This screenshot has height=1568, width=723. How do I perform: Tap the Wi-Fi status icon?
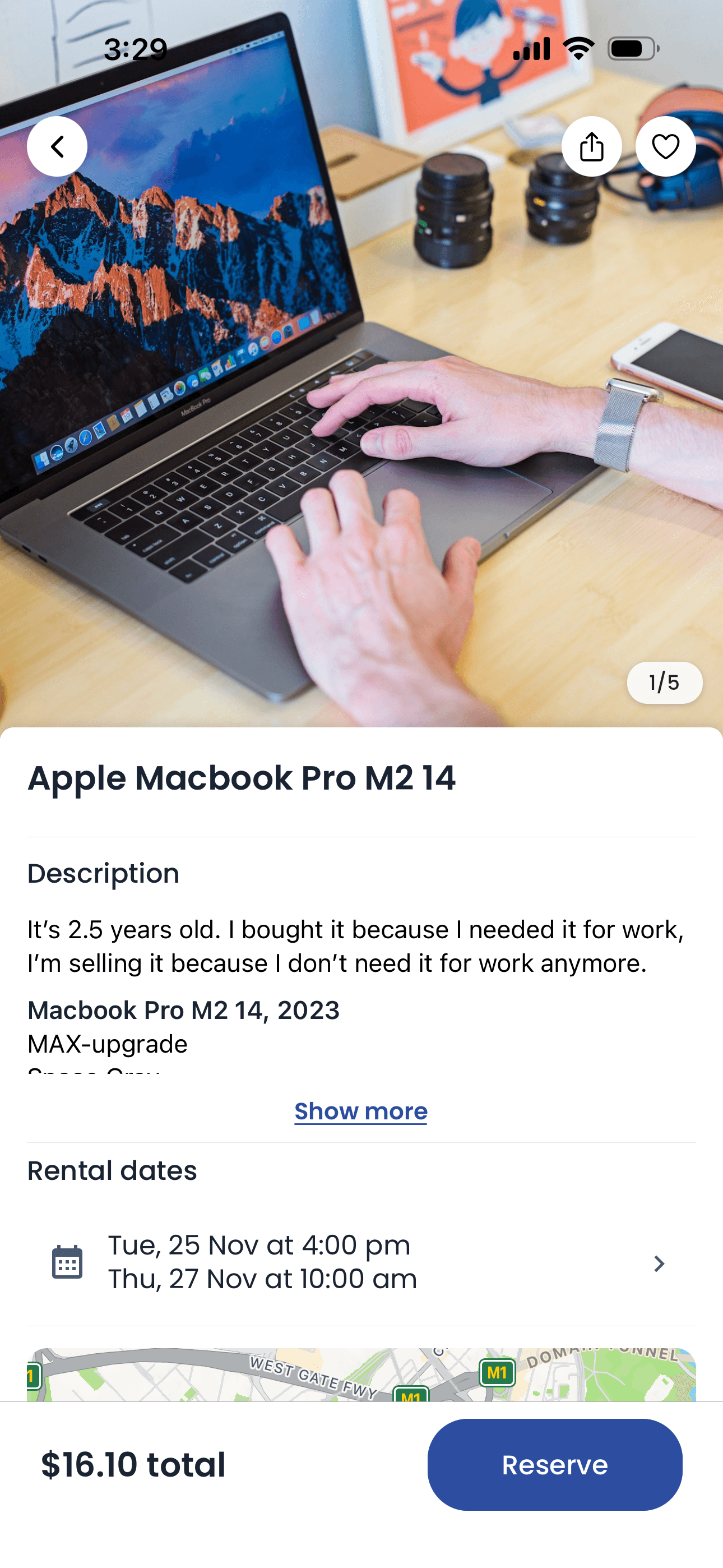tap(578, 48)
